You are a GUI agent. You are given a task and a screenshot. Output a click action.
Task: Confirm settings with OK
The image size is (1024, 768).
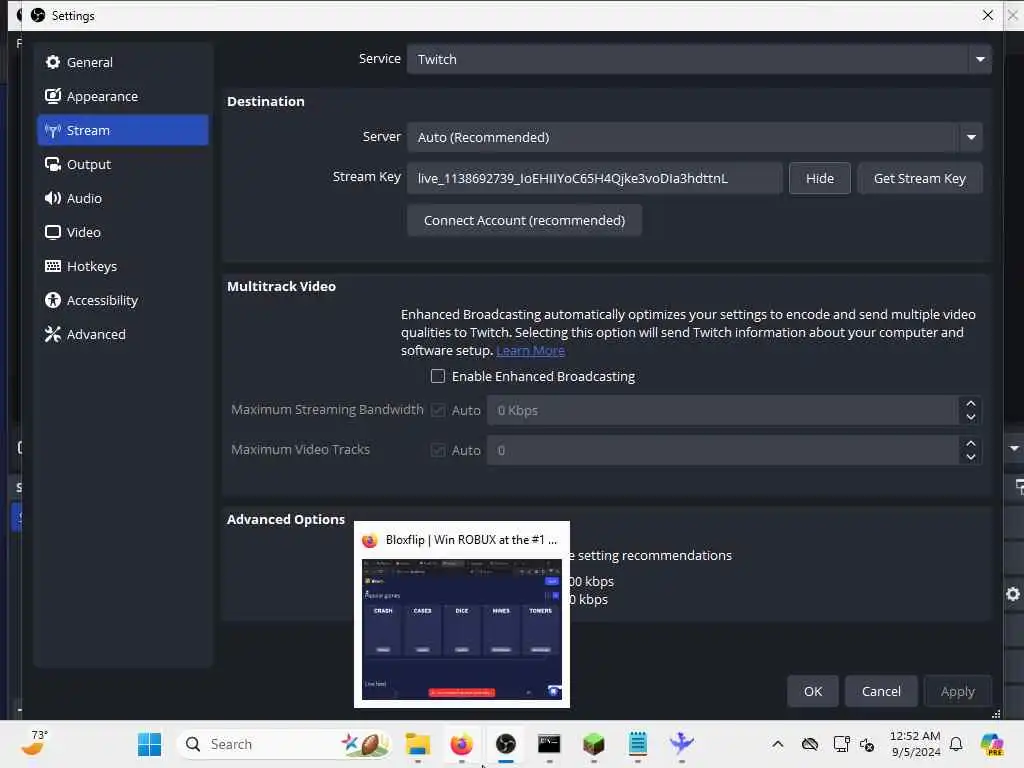click(x=812, y=692)
